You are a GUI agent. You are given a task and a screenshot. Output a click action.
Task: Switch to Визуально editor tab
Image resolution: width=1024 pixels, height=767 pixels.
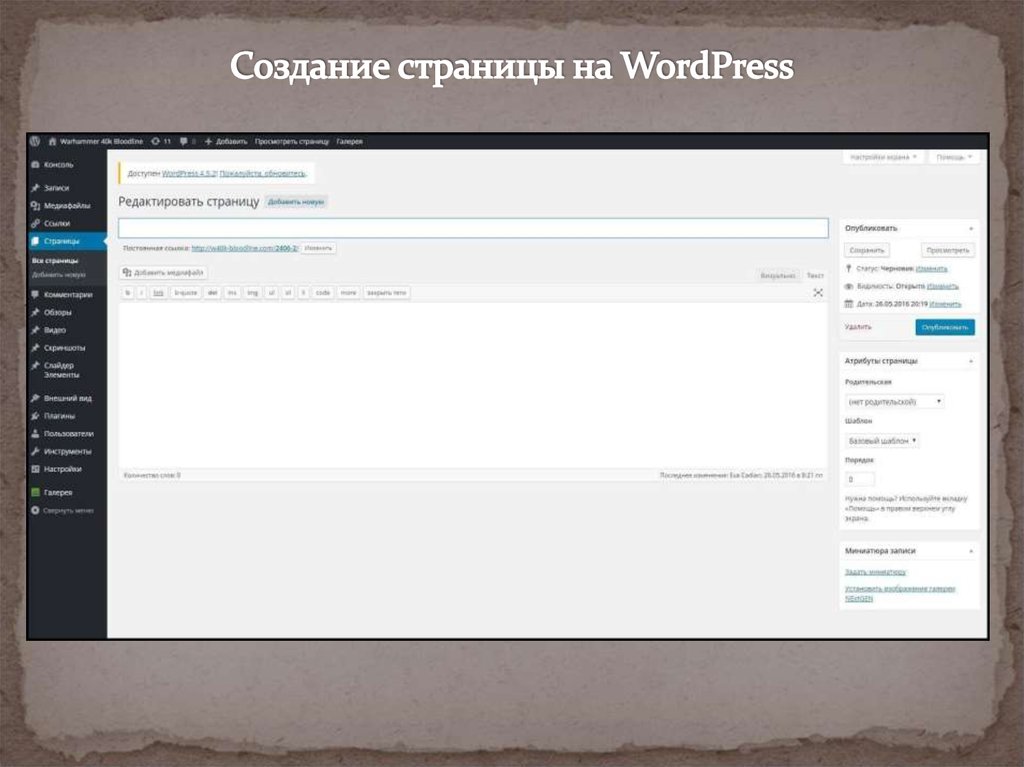(777, 274)
